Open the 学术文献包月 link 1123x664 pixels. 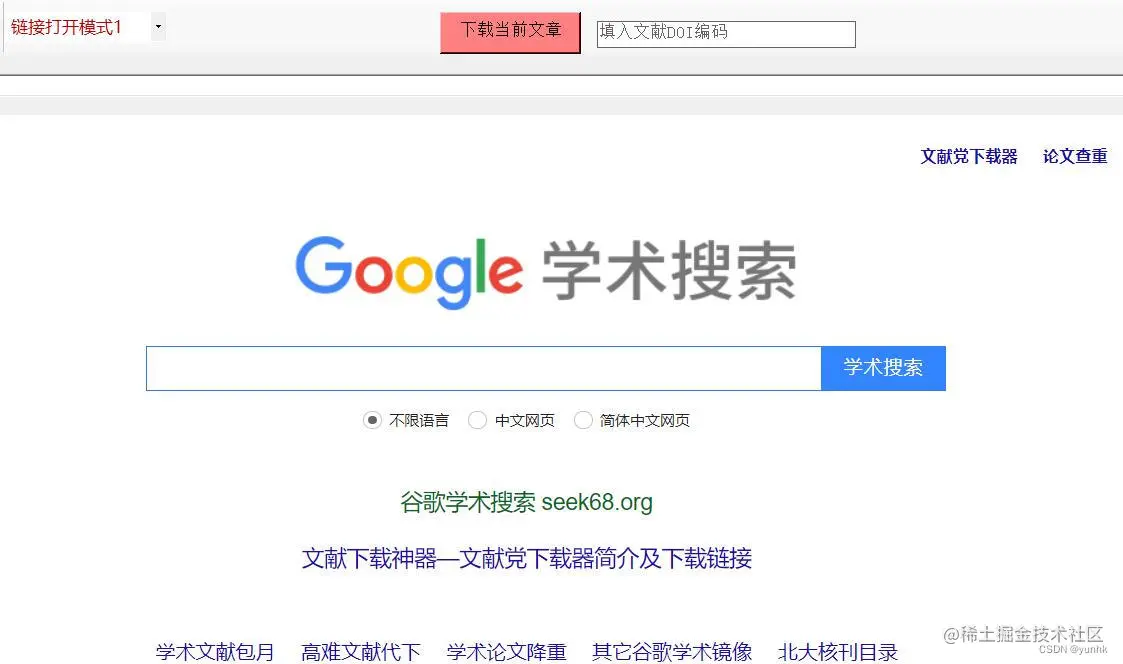coord(215,652)
